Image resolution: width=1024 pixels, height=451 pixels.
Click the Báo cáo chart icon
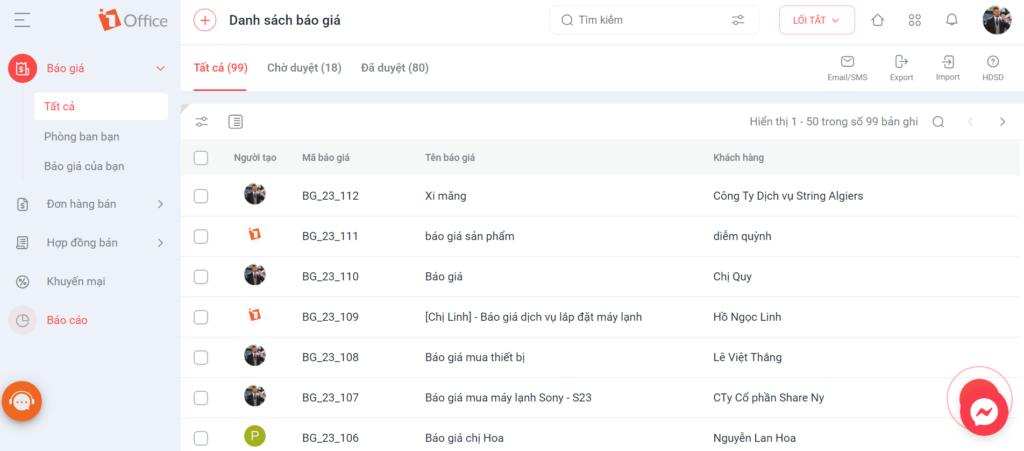[22, 320]
